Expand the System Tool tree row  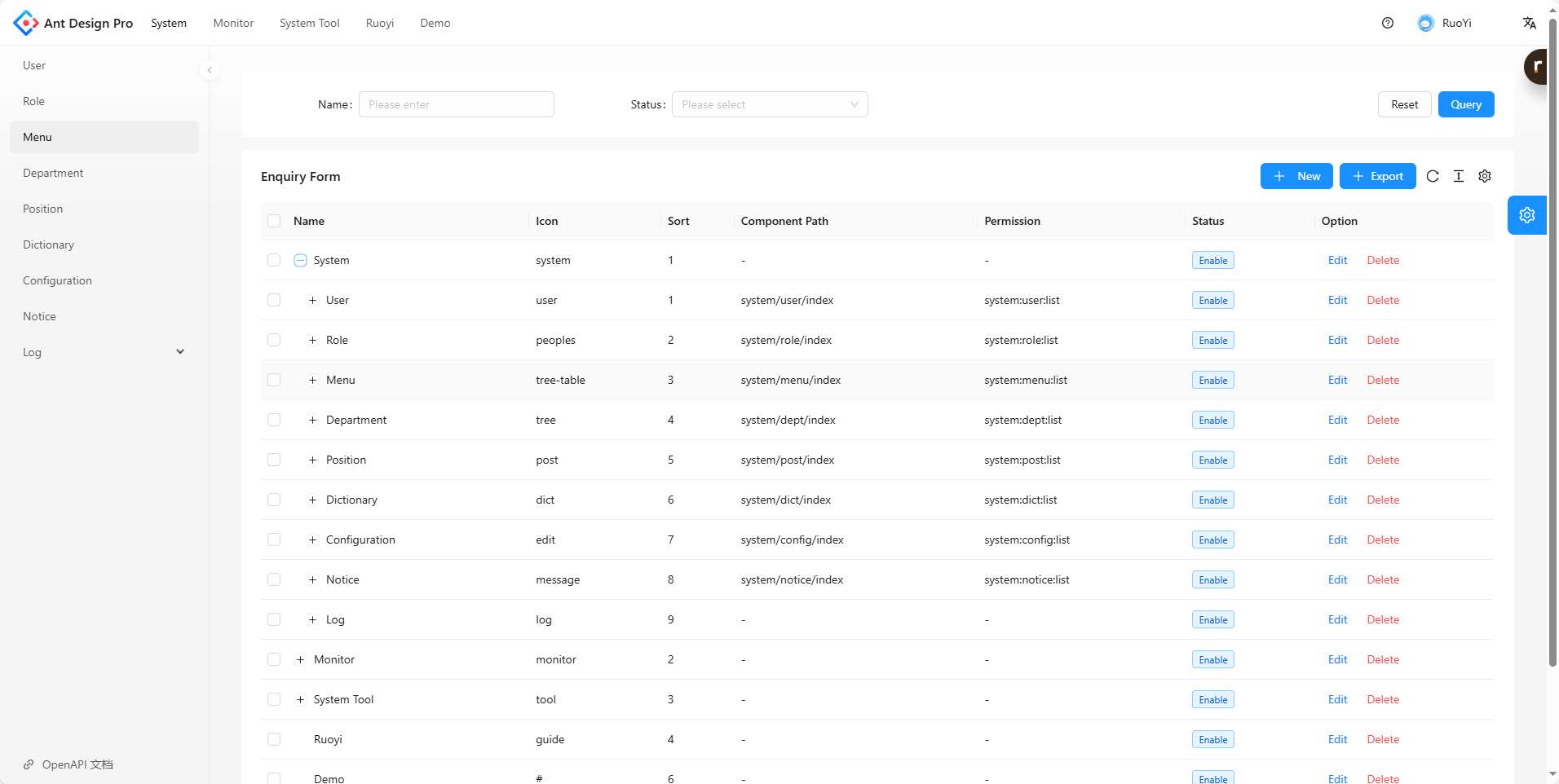(x=300, y=699)
